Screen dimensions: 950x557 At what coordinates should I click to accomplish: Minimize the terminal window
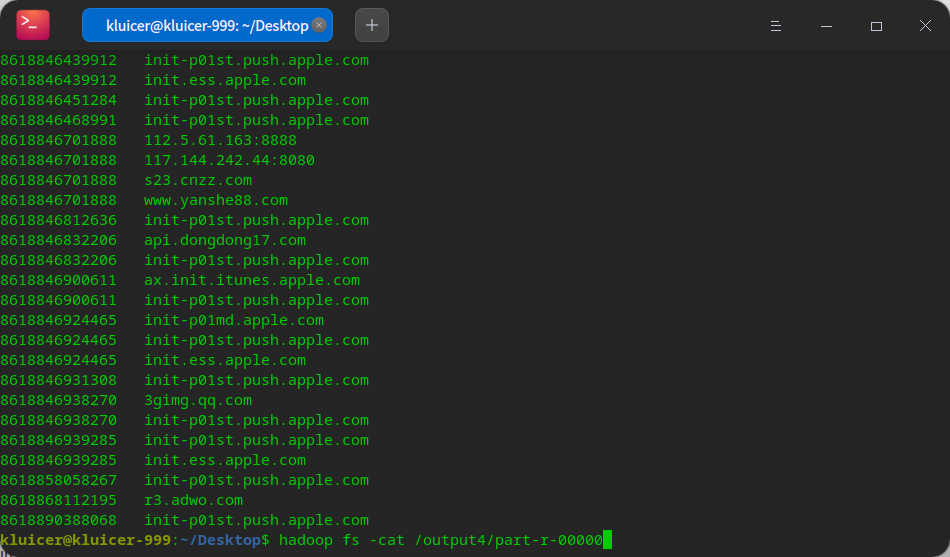pos(826,26)
